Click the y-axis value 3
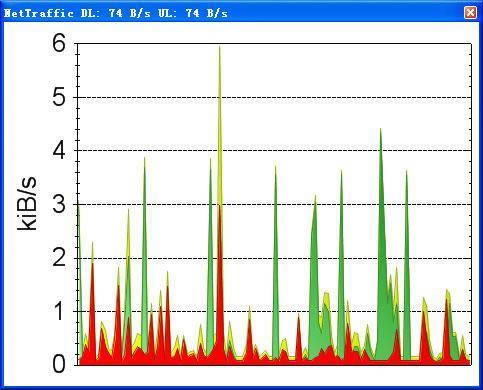This screenshot has height=390, width=483. [59, 204]
